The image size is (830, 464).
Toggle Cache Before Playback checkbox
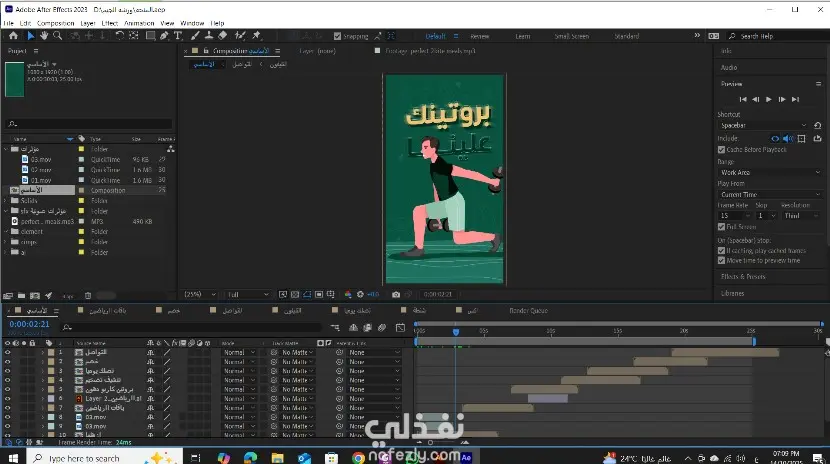[721, 150]
